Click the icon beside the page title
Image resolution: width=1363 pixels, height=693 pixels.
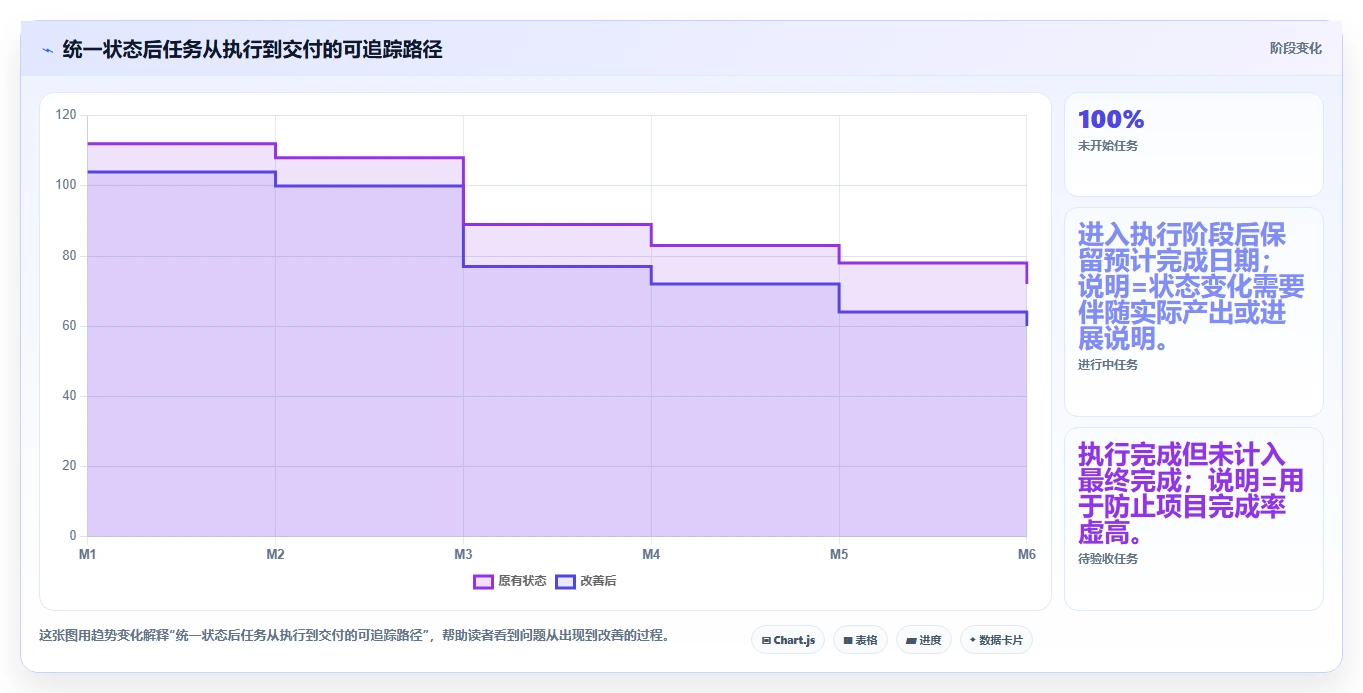(x=47, y=49)
